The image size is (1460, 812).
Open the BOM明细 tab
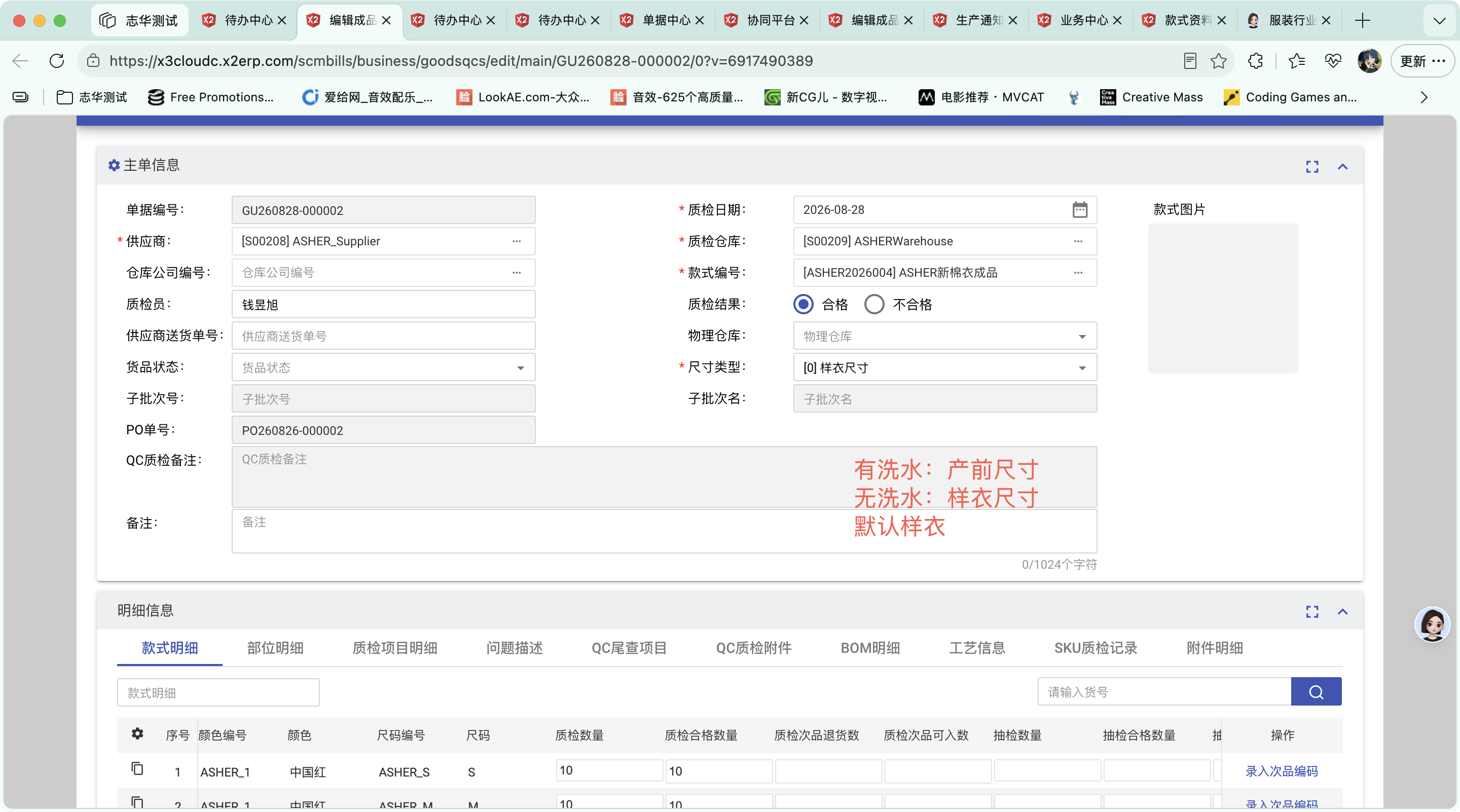pos(870,648)
